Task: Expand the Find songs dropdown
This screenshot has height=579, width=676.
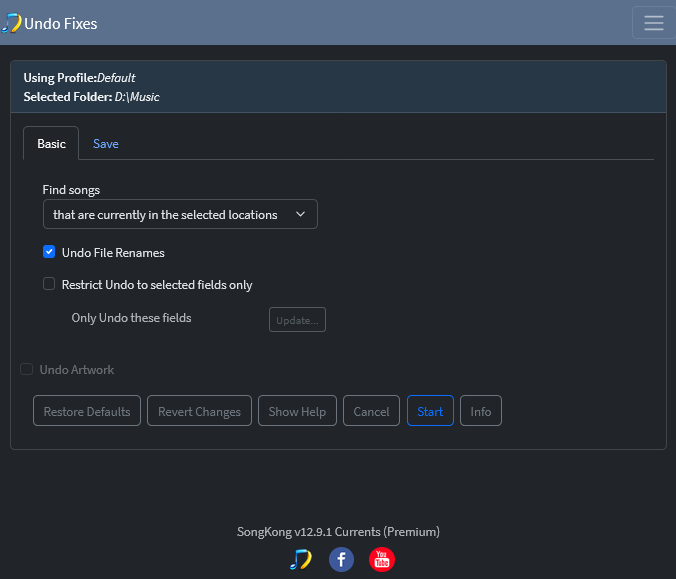Action: (x=180, y=214)
